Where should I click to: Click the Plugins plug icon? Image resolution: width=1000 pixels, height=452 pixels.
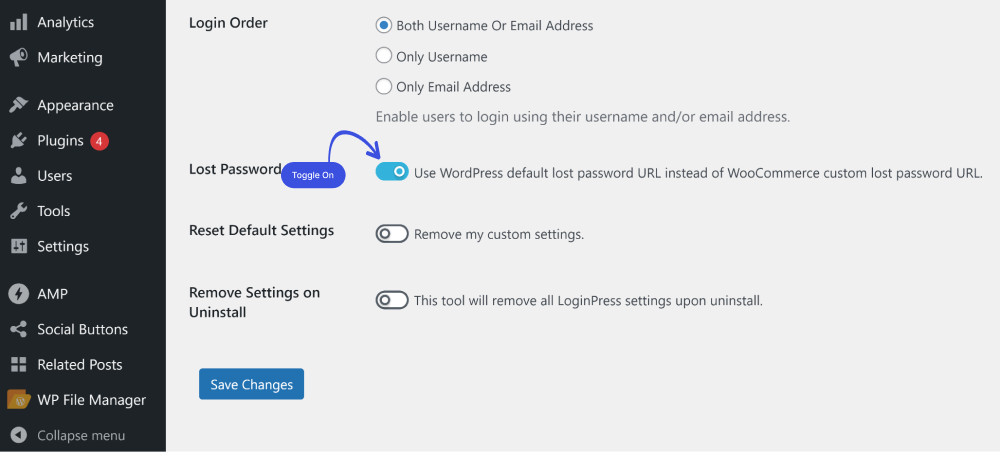(x=18, y=140)
